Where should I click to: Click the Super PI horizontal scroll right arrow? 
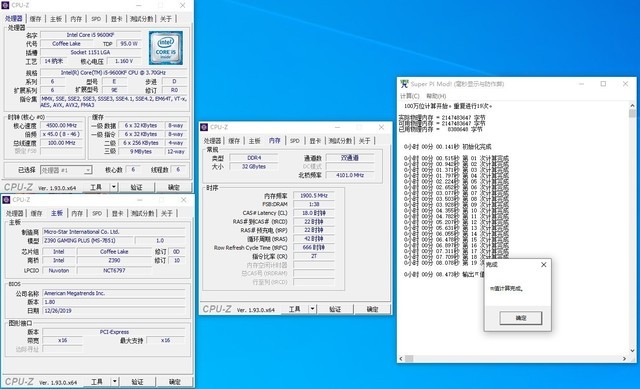point(624,358)
